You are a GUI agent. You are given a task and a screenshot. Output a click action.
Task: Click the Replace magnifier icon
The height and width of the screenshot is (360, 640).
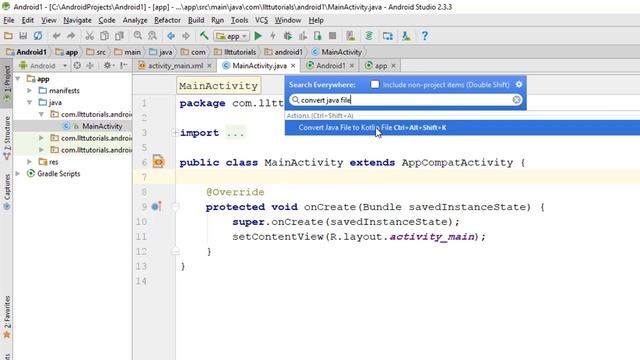(152, 36)
